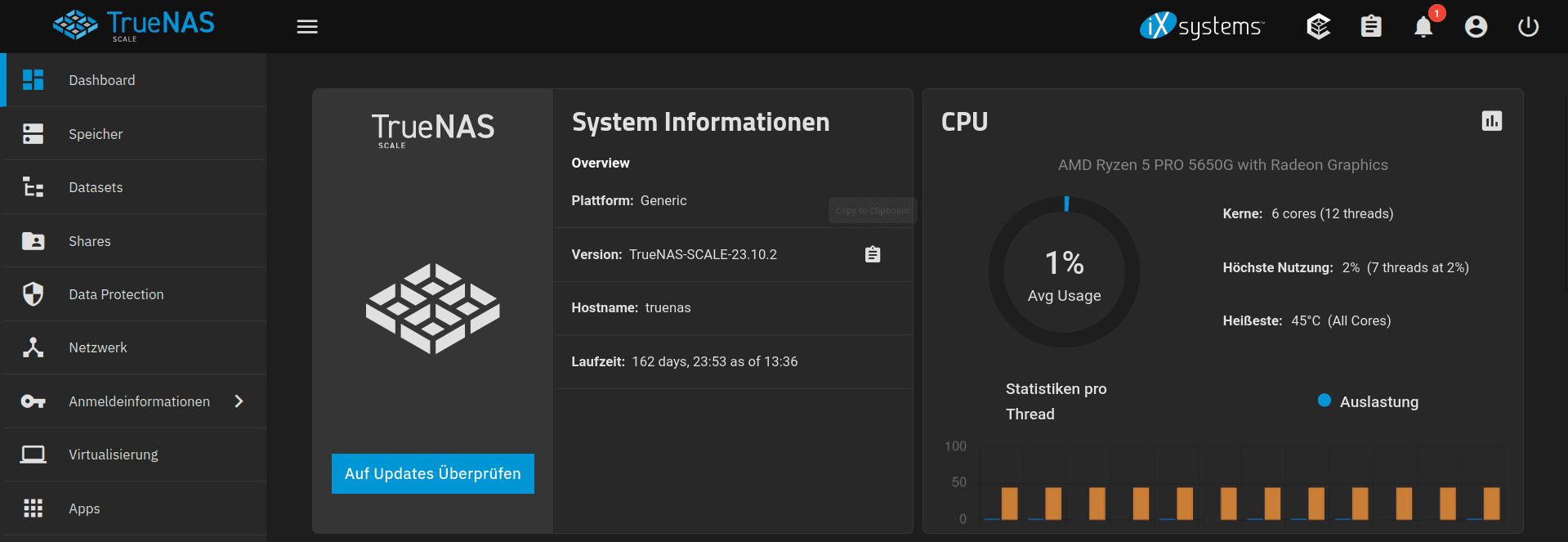The image size is (1568, 542).
Task: Expand the Anmeldeinformationen submenu
Action: click(239, 401)
